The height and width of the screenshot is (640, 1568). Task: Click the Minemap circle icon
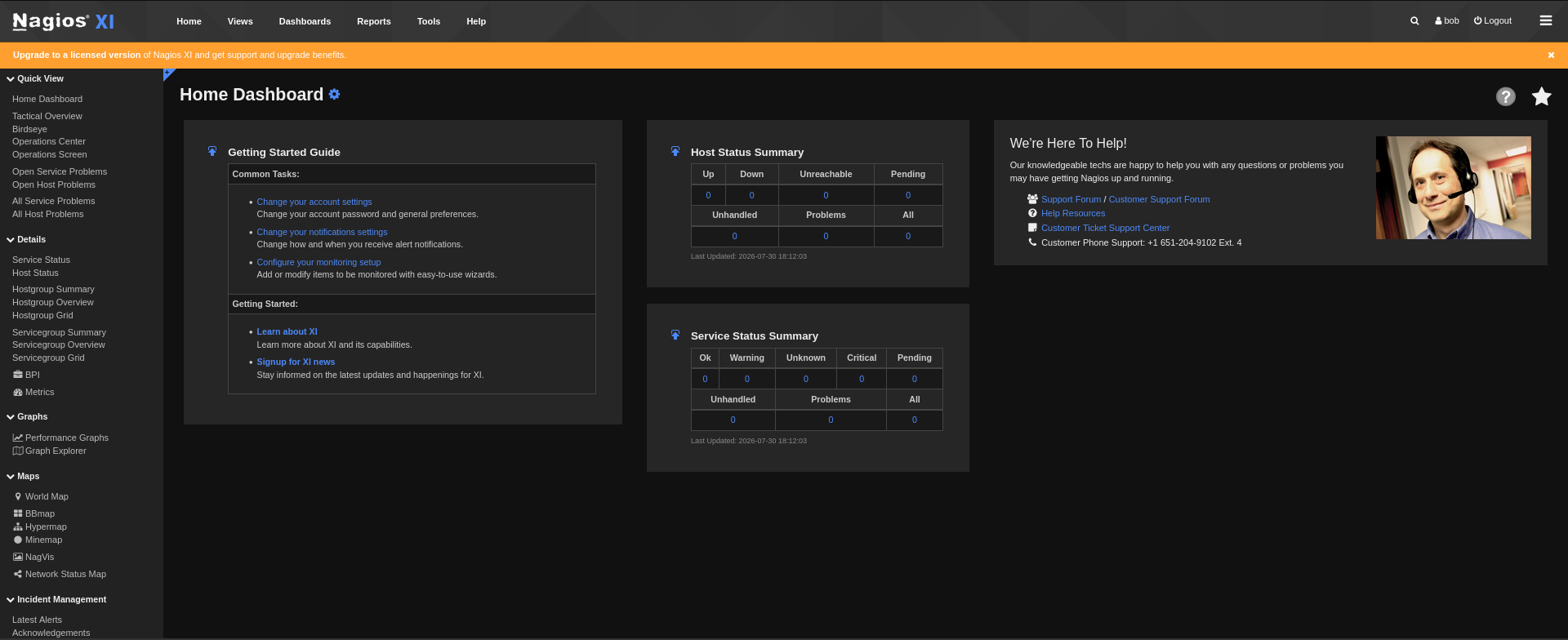coord(18,540)
